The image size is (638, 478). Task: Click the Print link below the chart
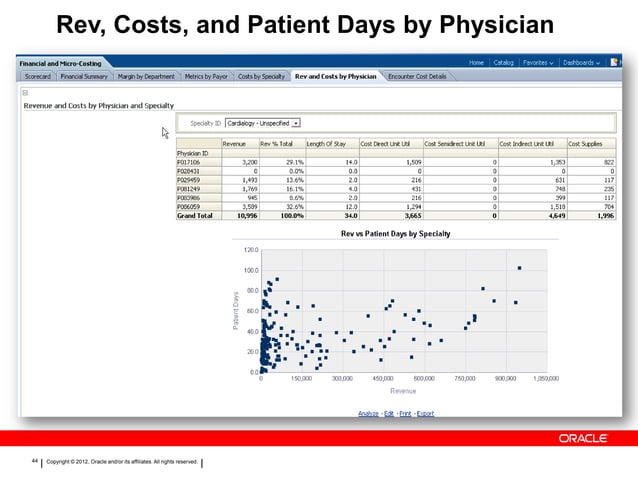click(x=405, y=413)
